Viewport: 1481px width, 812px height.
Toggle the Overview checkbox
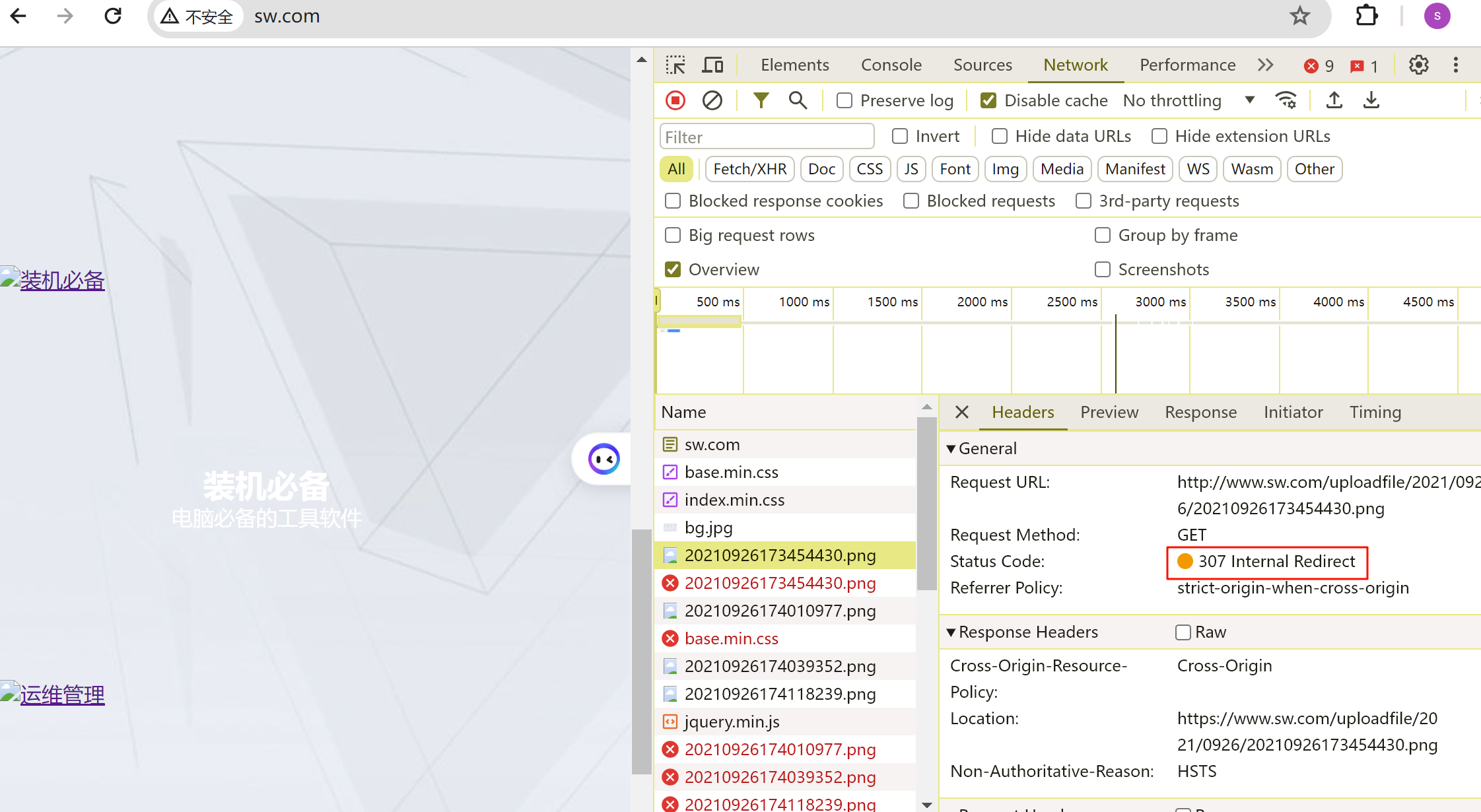point(673,269)
